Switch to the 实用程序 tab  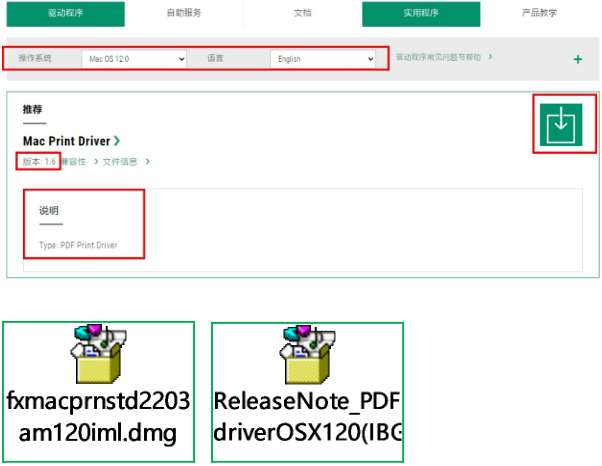(x=421, y=13)
